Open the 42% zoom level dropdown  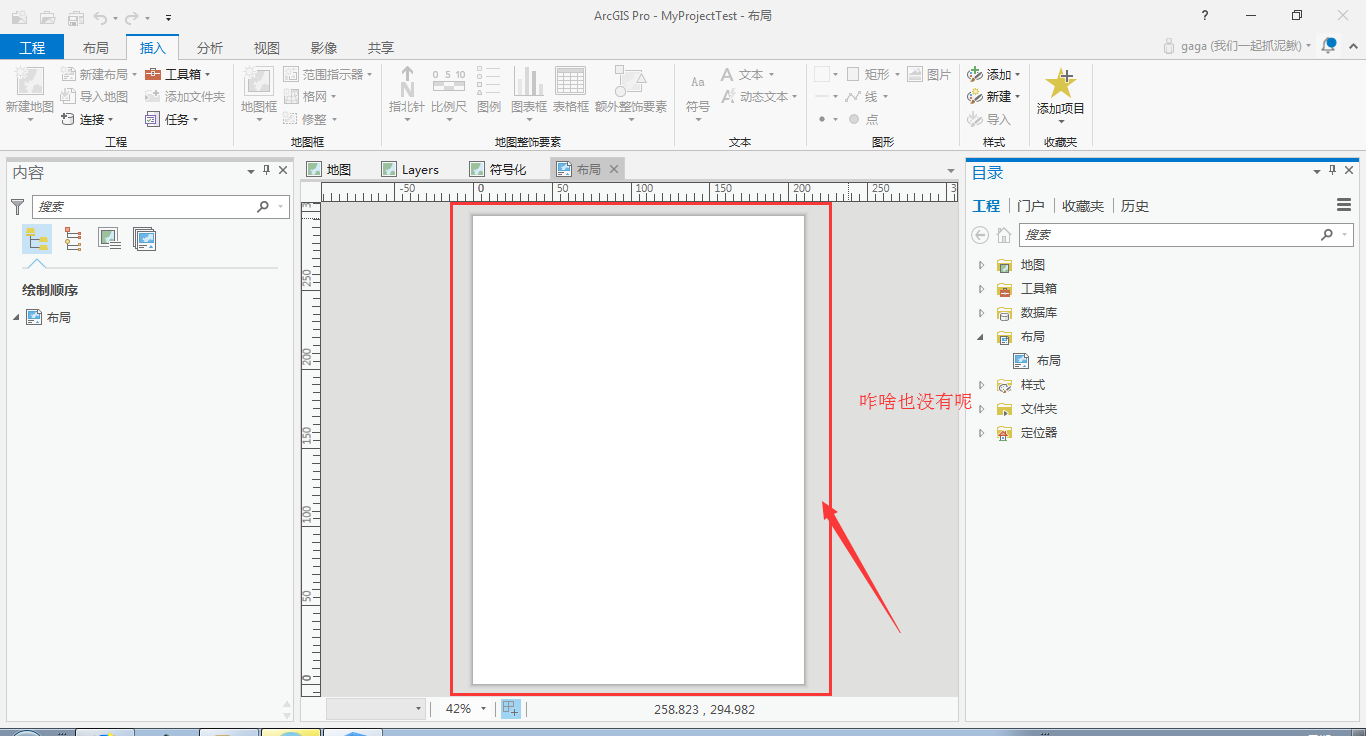tap(484, 709)
